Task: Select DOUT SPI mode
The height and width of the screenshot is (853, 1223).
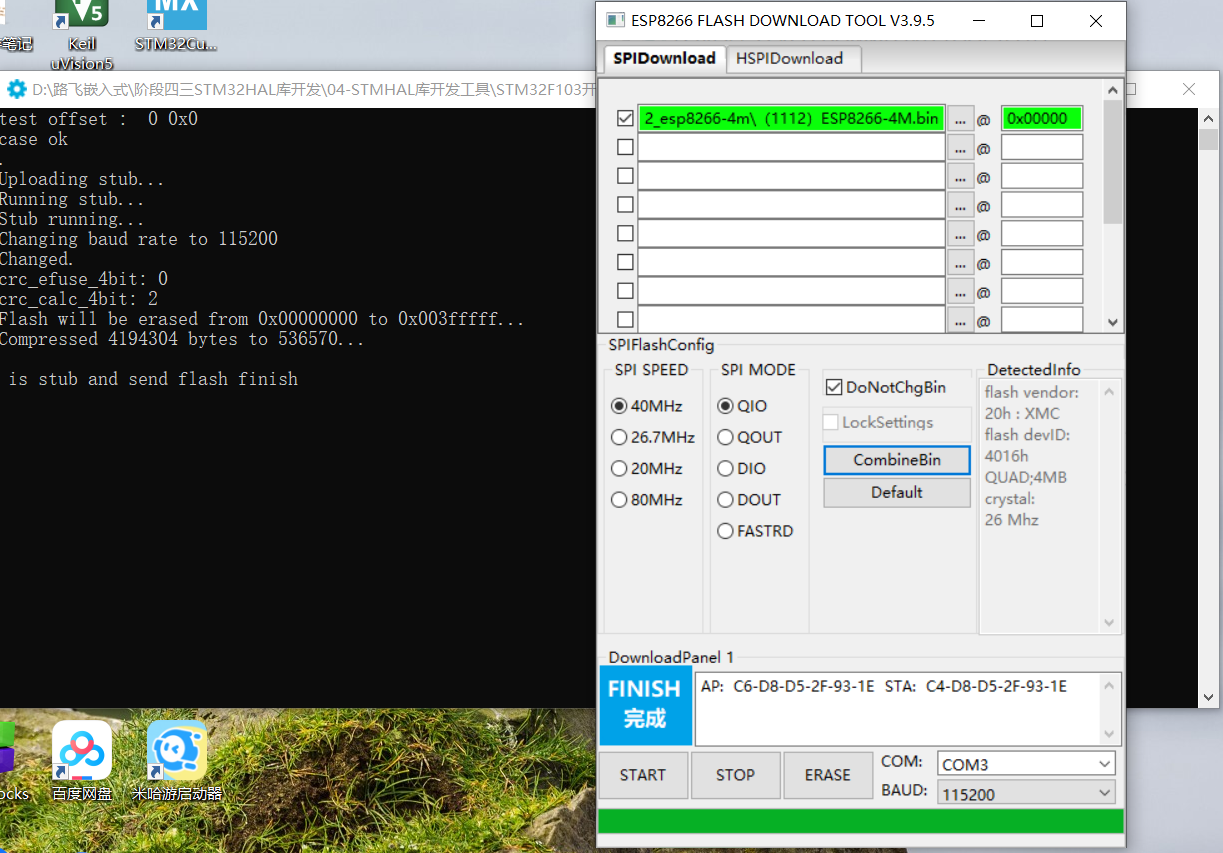Action: pos(749,499)
